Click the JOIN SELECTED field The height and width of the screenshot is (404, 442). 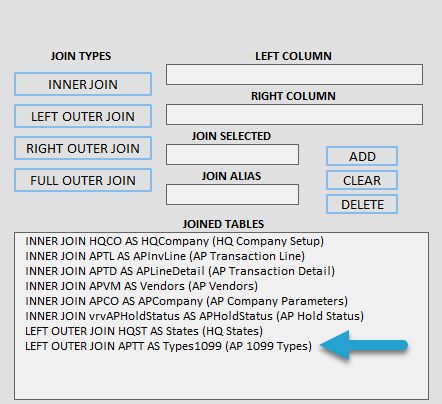233,155
